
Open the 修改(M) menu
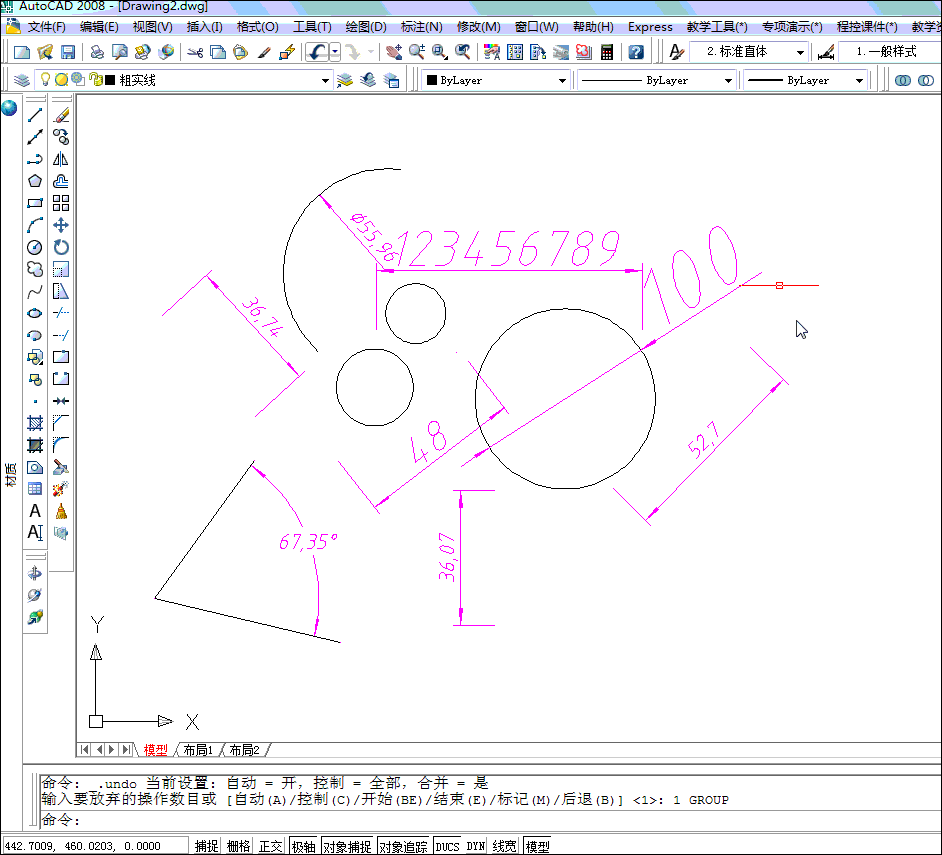478,27
